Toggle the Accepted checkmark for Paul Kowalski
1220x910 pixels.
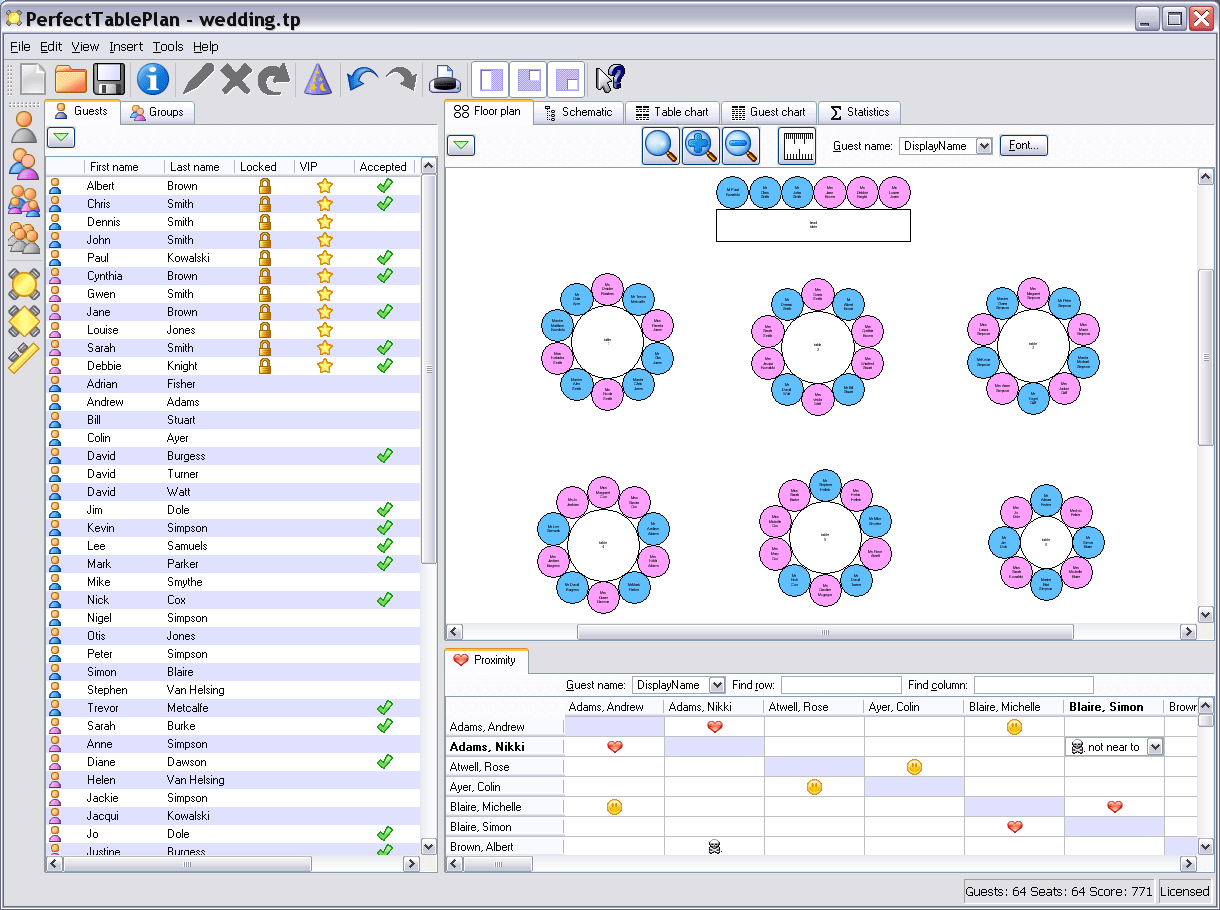(384, 258)
